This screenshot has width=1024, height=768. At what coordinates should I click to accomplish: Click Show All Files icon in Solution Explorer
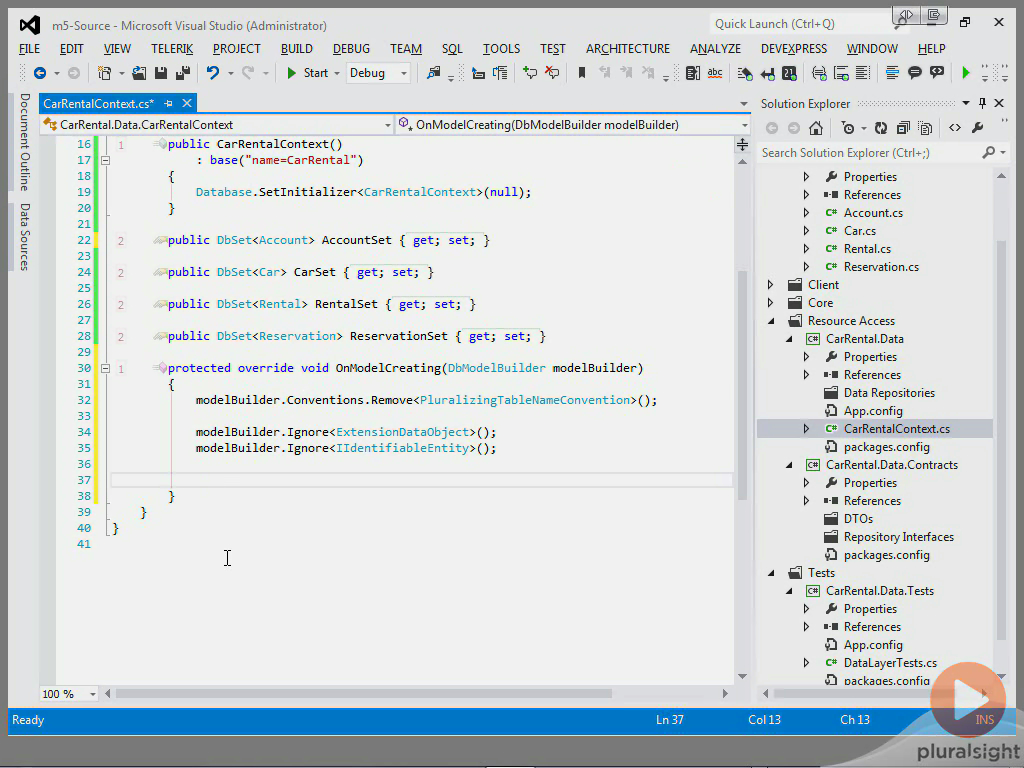click(925, 128)
